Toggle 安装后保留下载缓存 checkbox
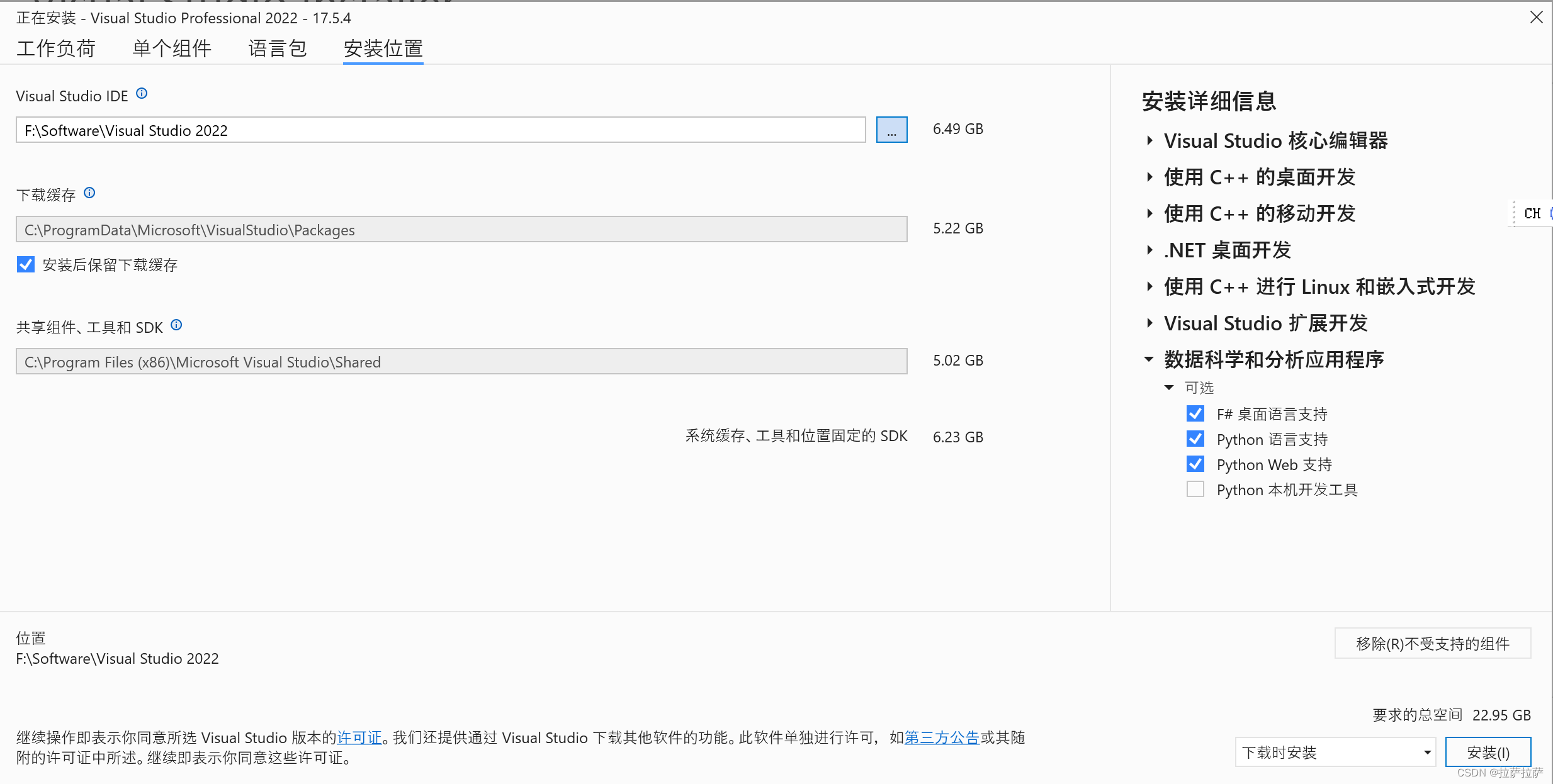 coord(26,264)
